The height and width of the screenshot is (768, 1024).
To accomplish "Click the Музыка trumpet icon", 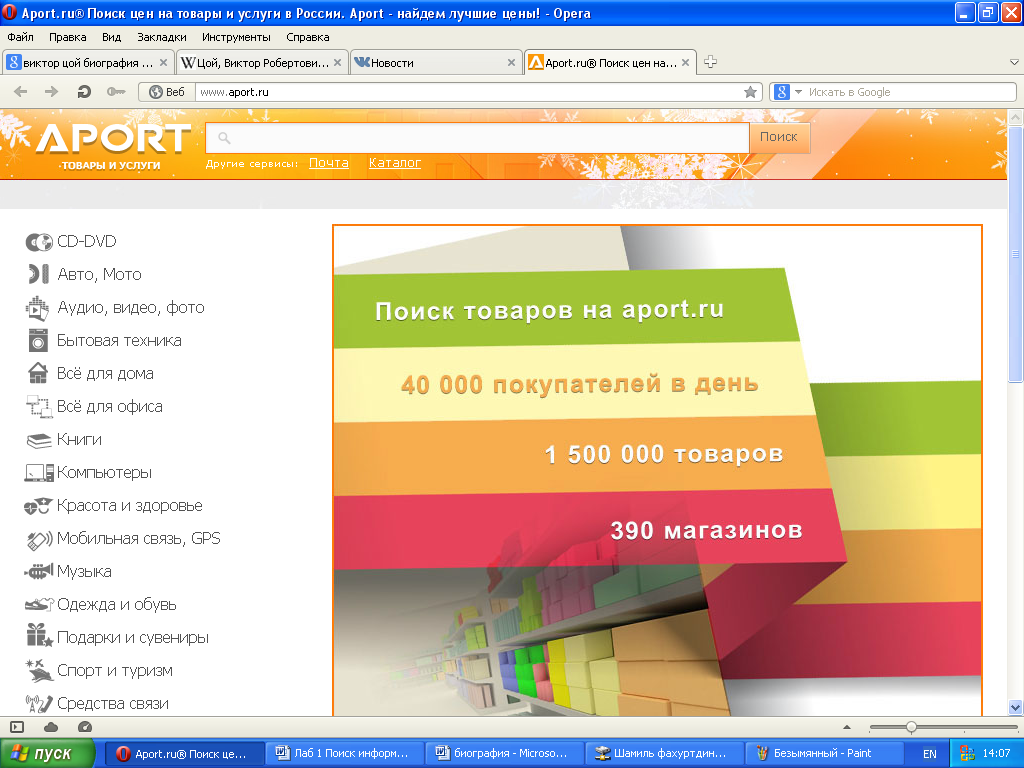I will pyautogui.click(x=39, y=572).
